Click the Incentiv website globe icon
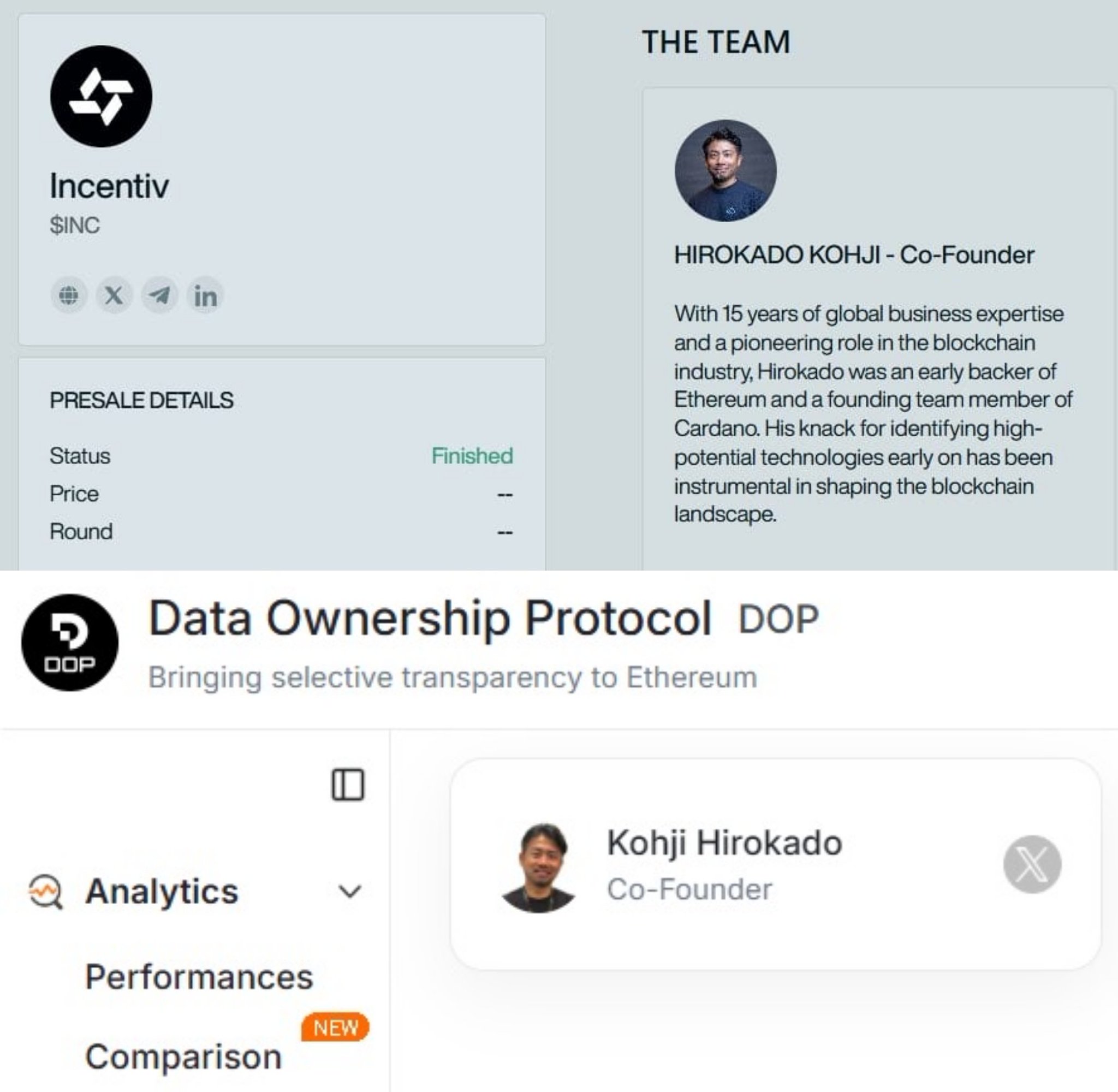Viewport: 1118px width, 1092px height. point(69,295)
